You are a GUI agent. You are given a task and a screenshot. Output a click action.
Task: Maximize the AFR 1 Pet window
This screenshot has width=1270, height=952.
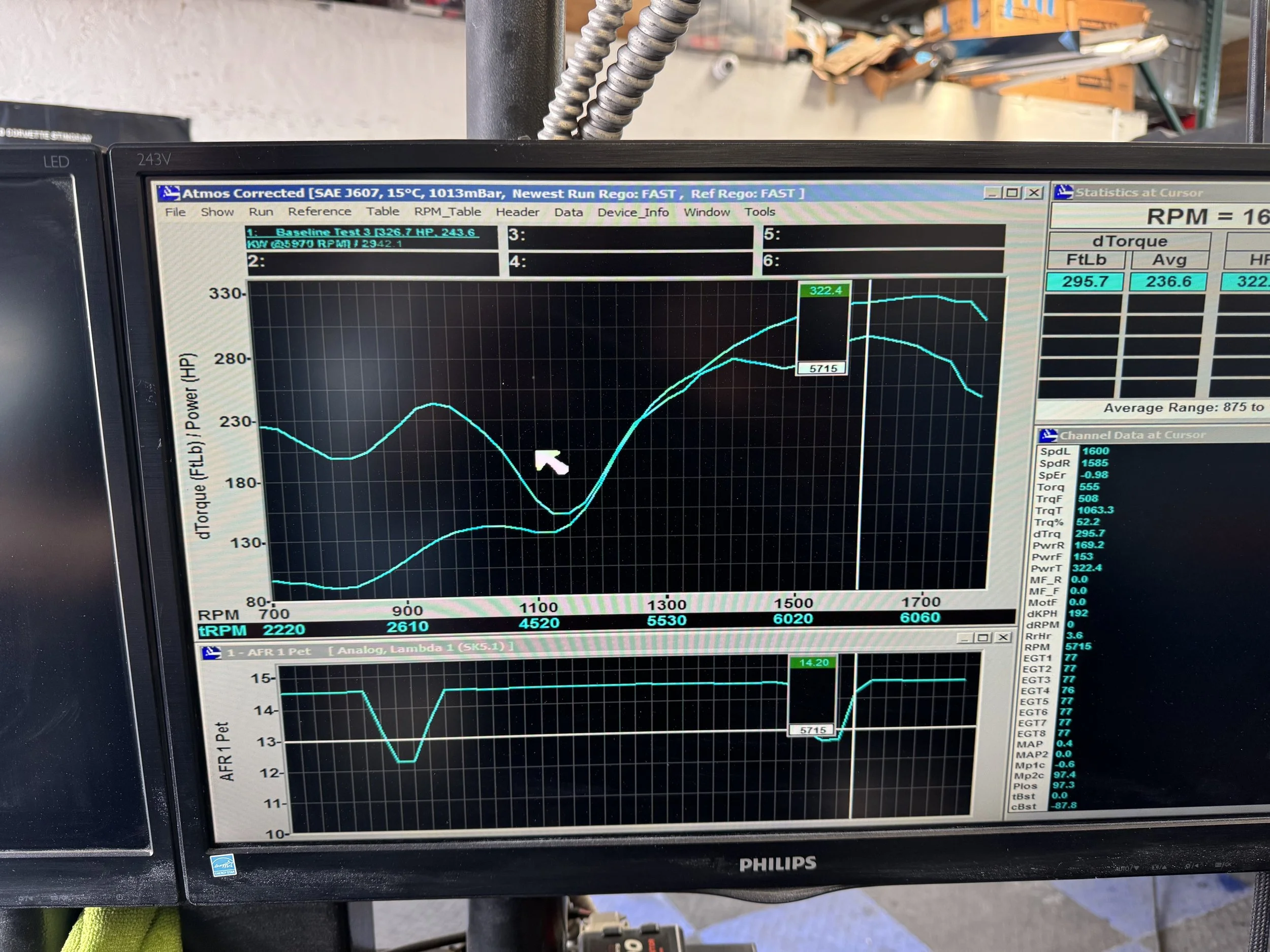click(983, 638)
